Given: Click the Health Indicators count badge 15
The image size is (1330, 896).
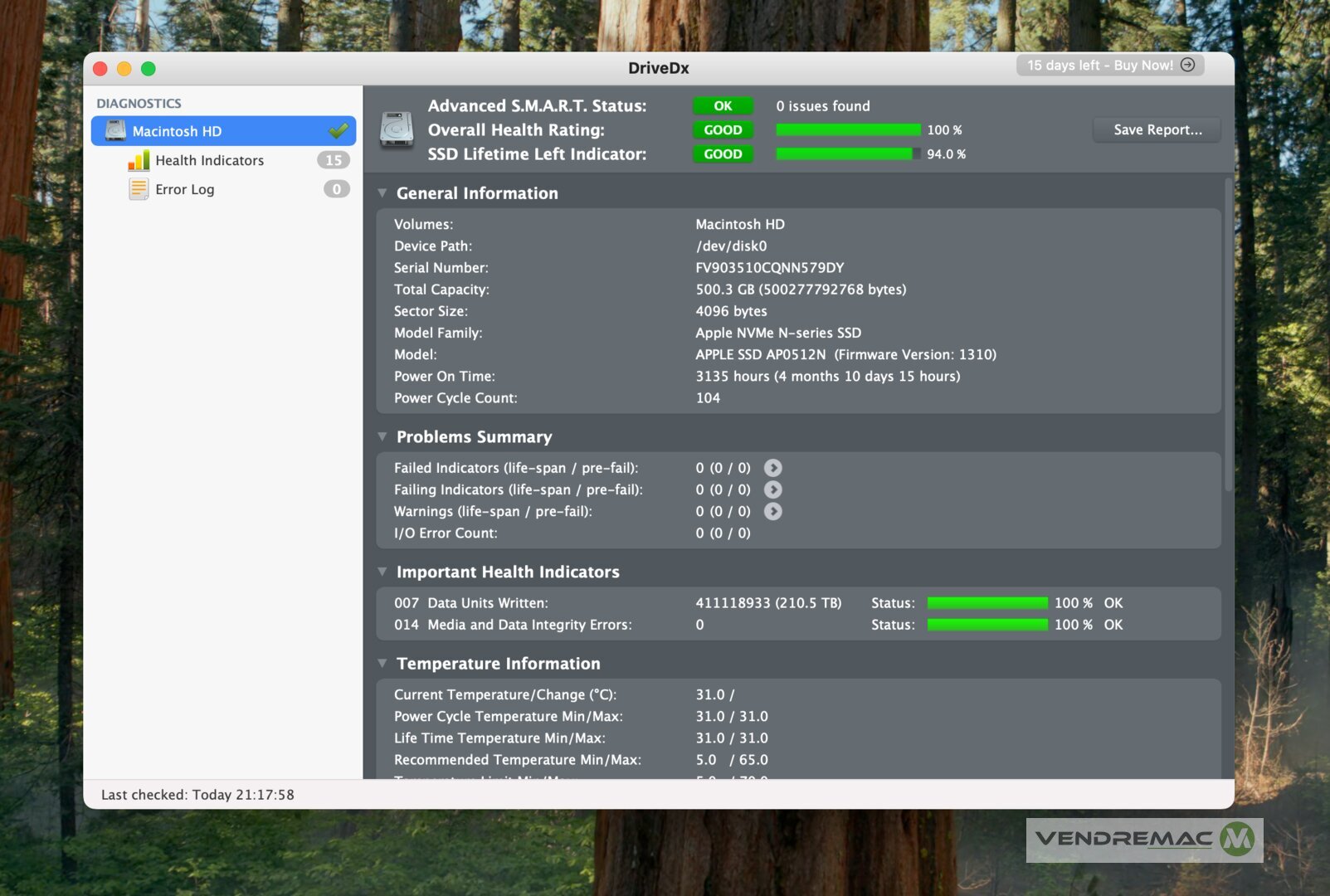Looking at the screenshot, I should point(334,160).
